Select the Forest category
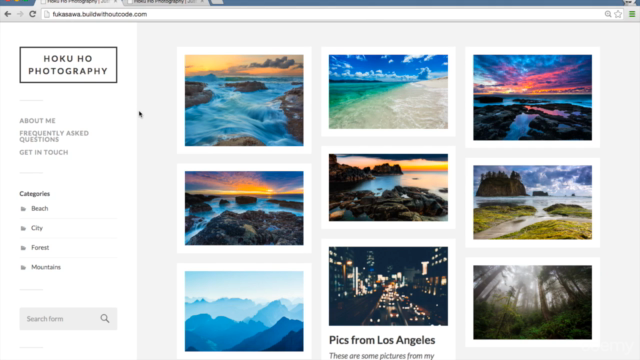The width and height of the screenshot is (640, 360). 40,248
